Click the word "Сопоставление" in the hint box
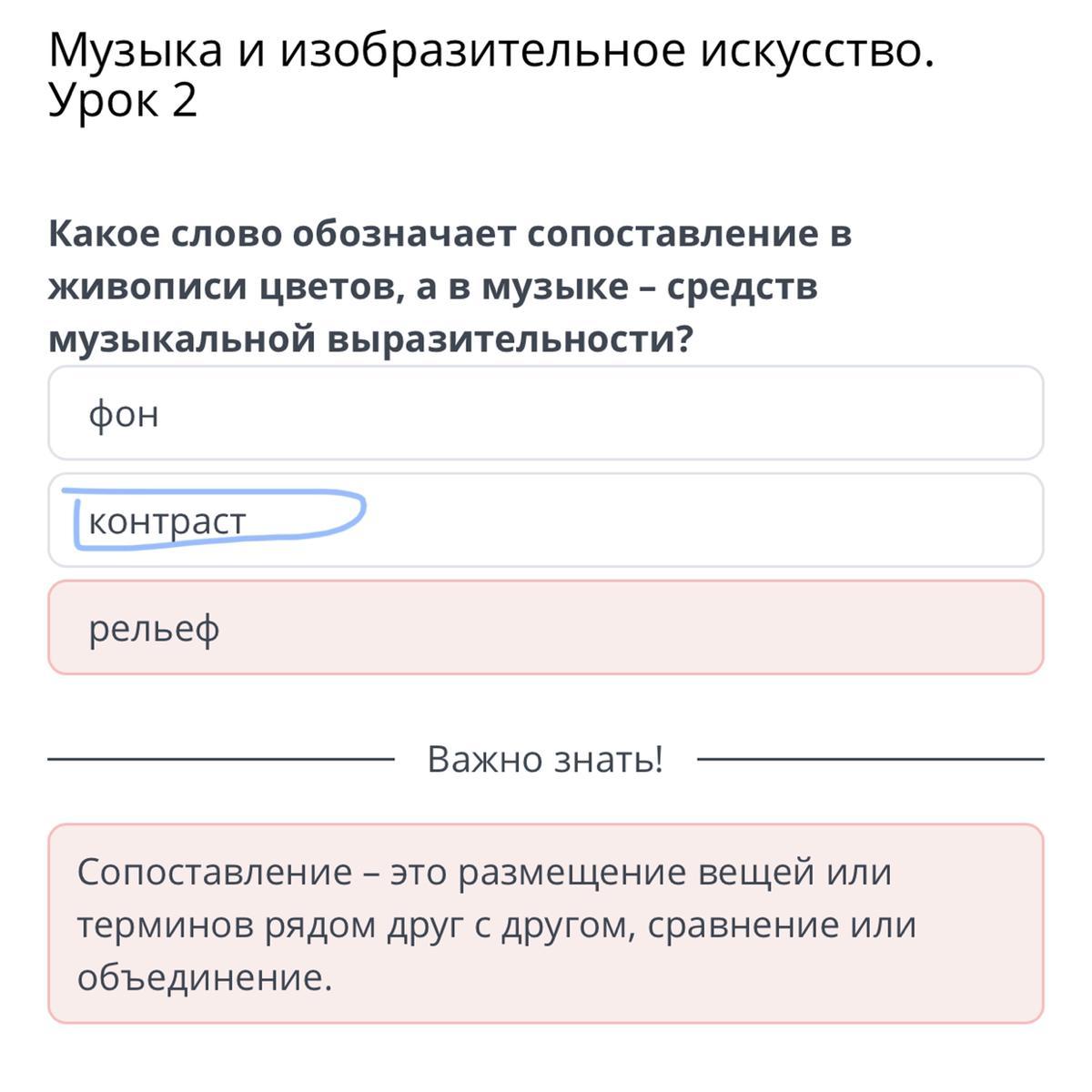This screenshot has height=1092, width=1092. coord(215,872)
